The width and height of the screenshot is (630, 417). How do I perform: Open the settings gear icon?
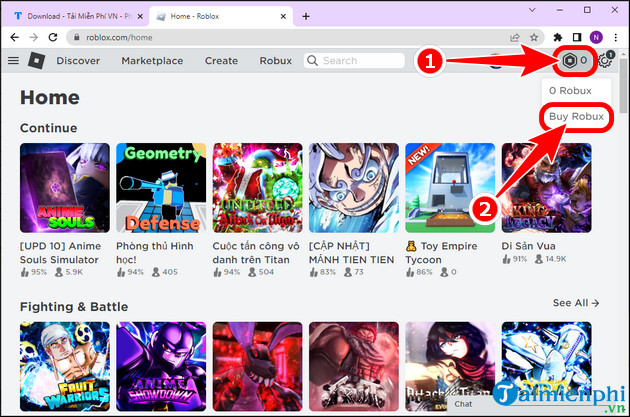tap(605, 61)
